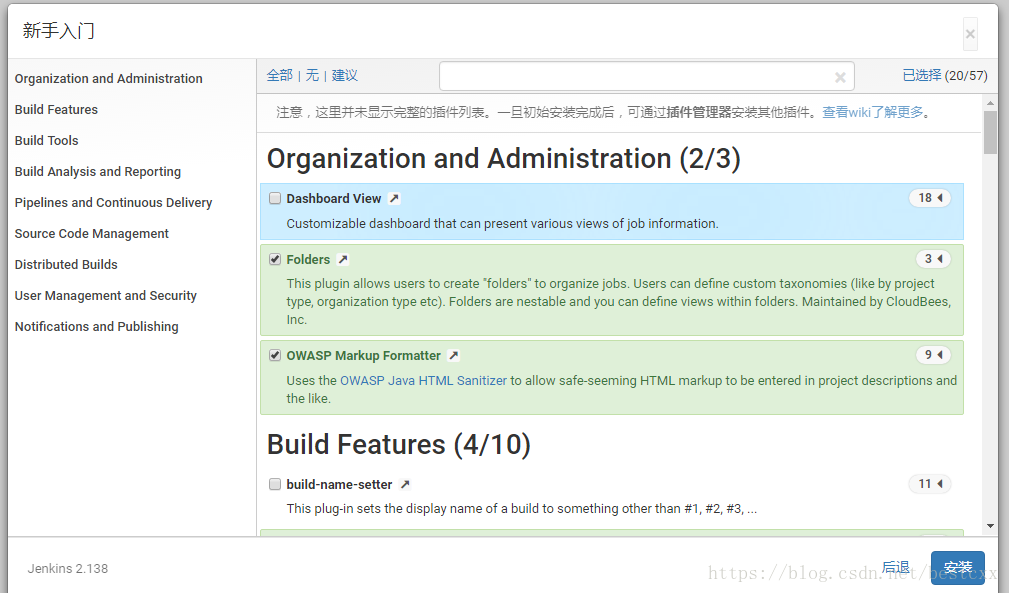Image resolution: width=1009 pixels, height=593 pixels.
Task: Click the 安装 install button
Action: click(x=958, y=567)
